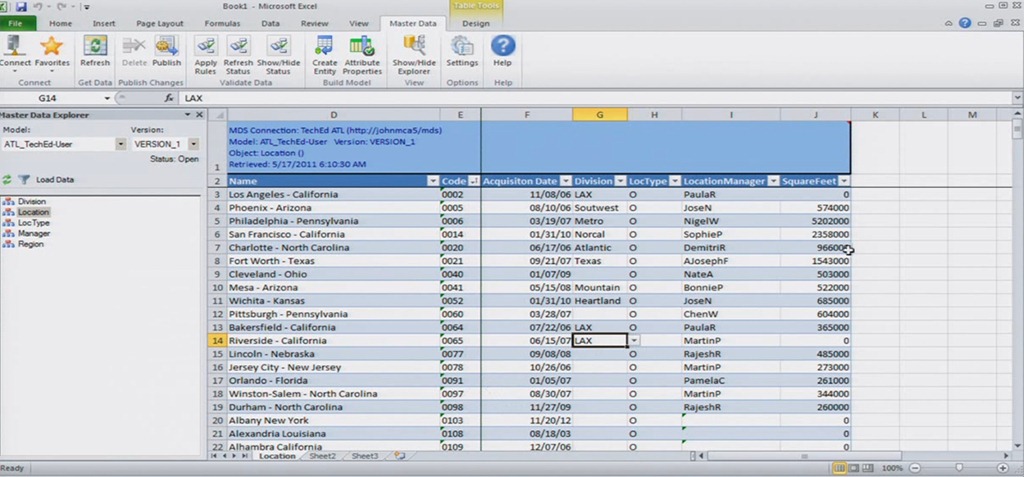Viewport: 1024px width, 477px height.
Task: Switch to the Home ribbon tab
Action: (61, 24)
